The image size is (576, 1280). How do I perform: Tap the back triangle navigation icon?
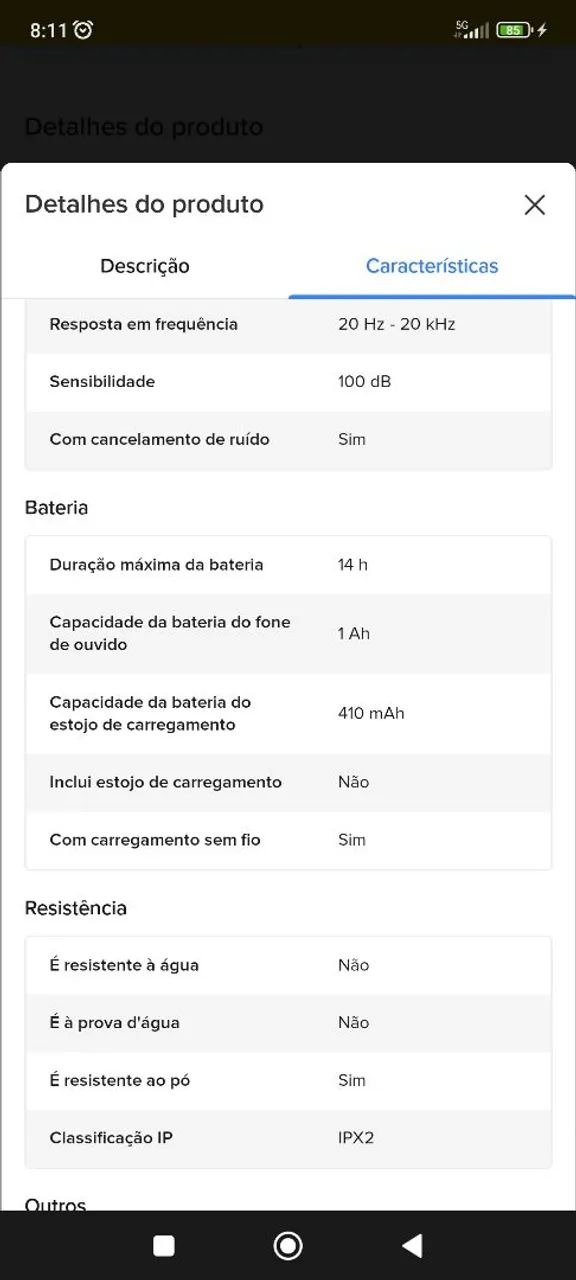pos(413,1244)
